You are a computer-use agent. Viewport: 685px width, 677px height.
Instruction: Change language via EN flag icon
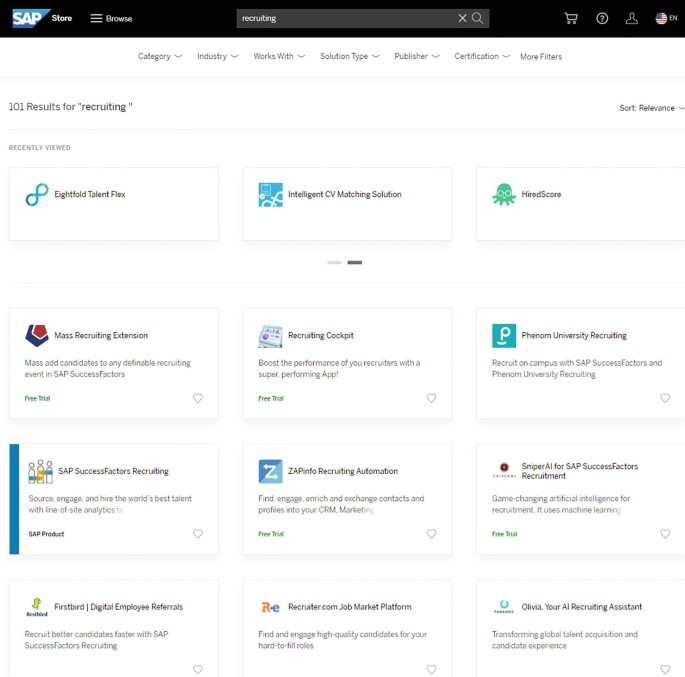coord(666,18)
